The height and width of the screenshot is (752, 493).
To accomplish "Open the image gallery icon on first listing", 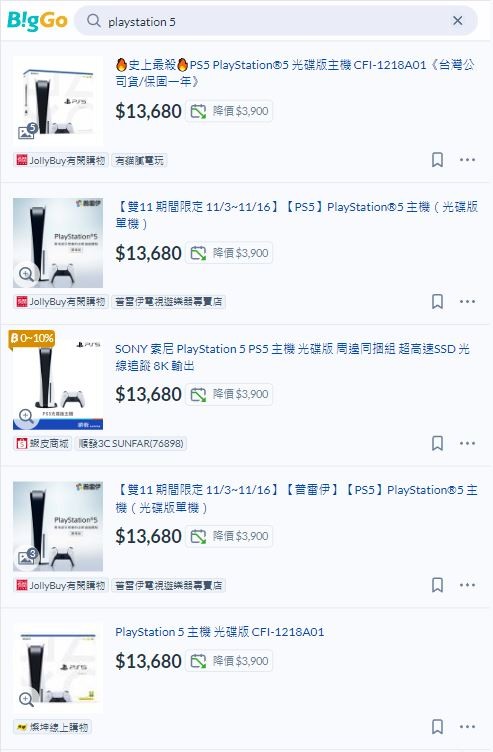I will point(27,131).
